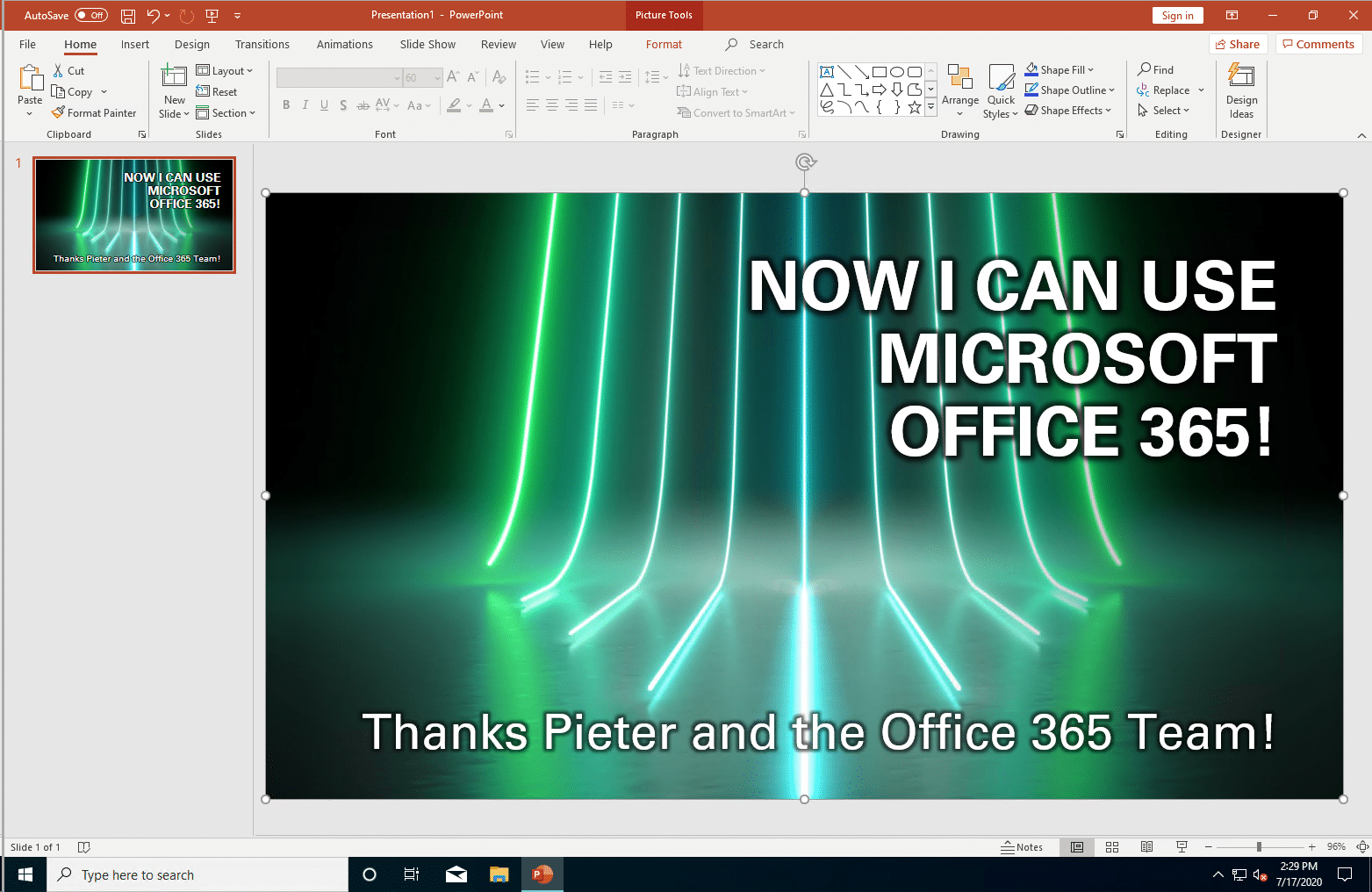This screenshot has width=1372, height=892.
Task: Select the star shape in gallery
Action: [915, 107]
